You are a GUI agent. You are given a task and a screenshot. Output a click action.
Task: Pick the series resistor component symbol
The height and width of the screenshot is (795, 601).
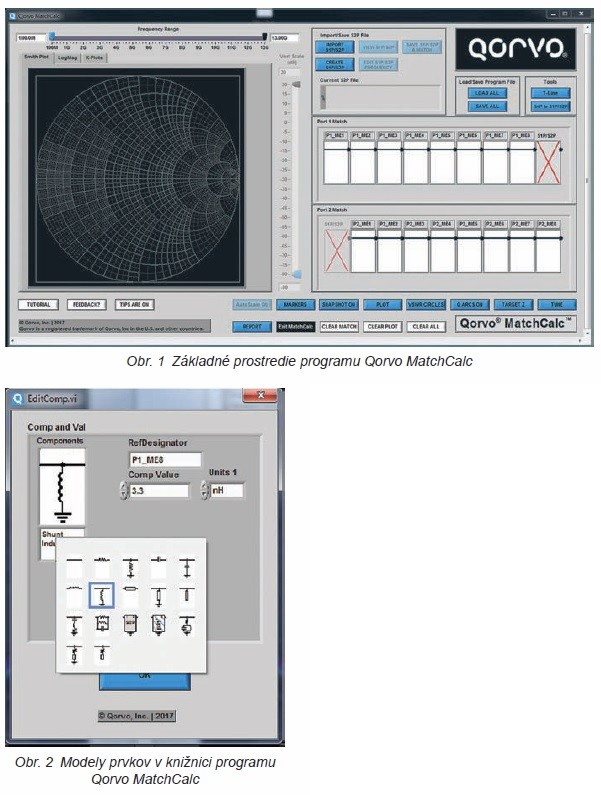[102, 567]
